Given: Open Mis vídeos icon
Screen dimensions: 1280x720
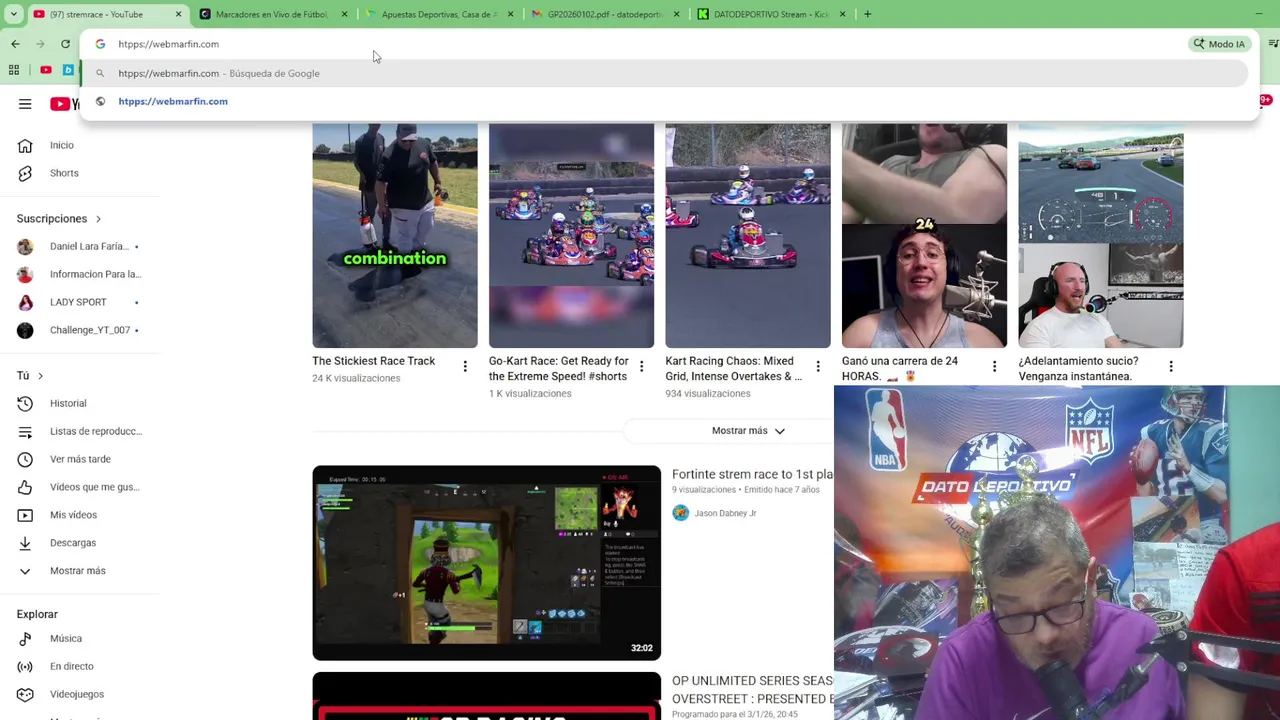Looking at the screenshot, I should [25, 515].
